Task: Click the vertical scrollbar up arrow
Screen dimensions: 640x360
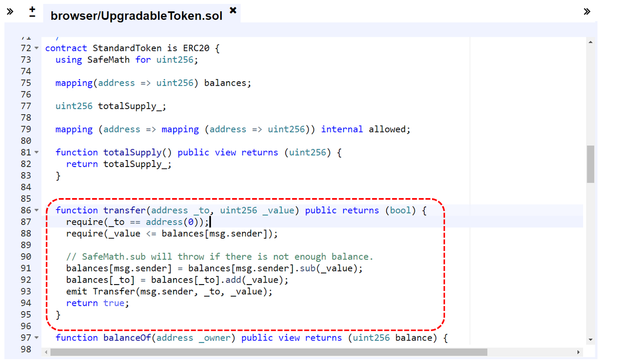Action: (x=590, y=42)
